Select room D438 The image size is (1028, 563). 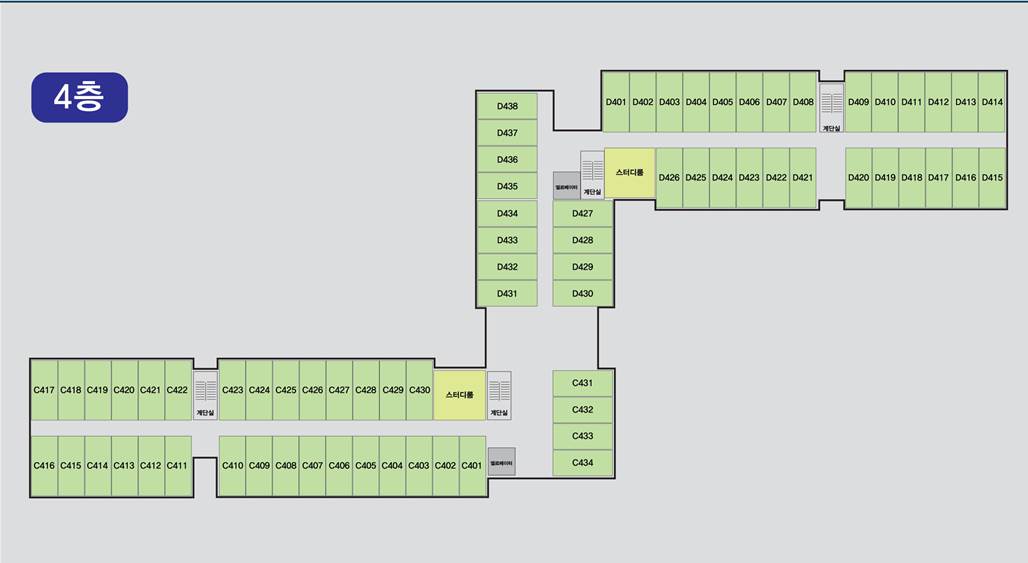click(507, 106)
